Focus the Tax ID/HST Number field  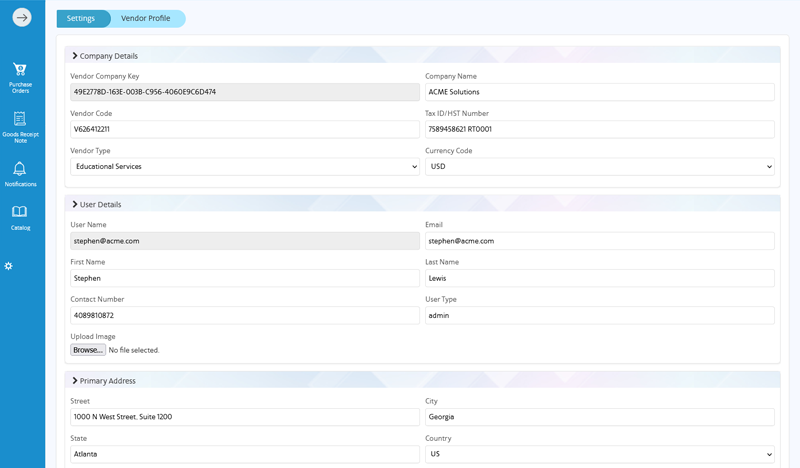point(599,129)
